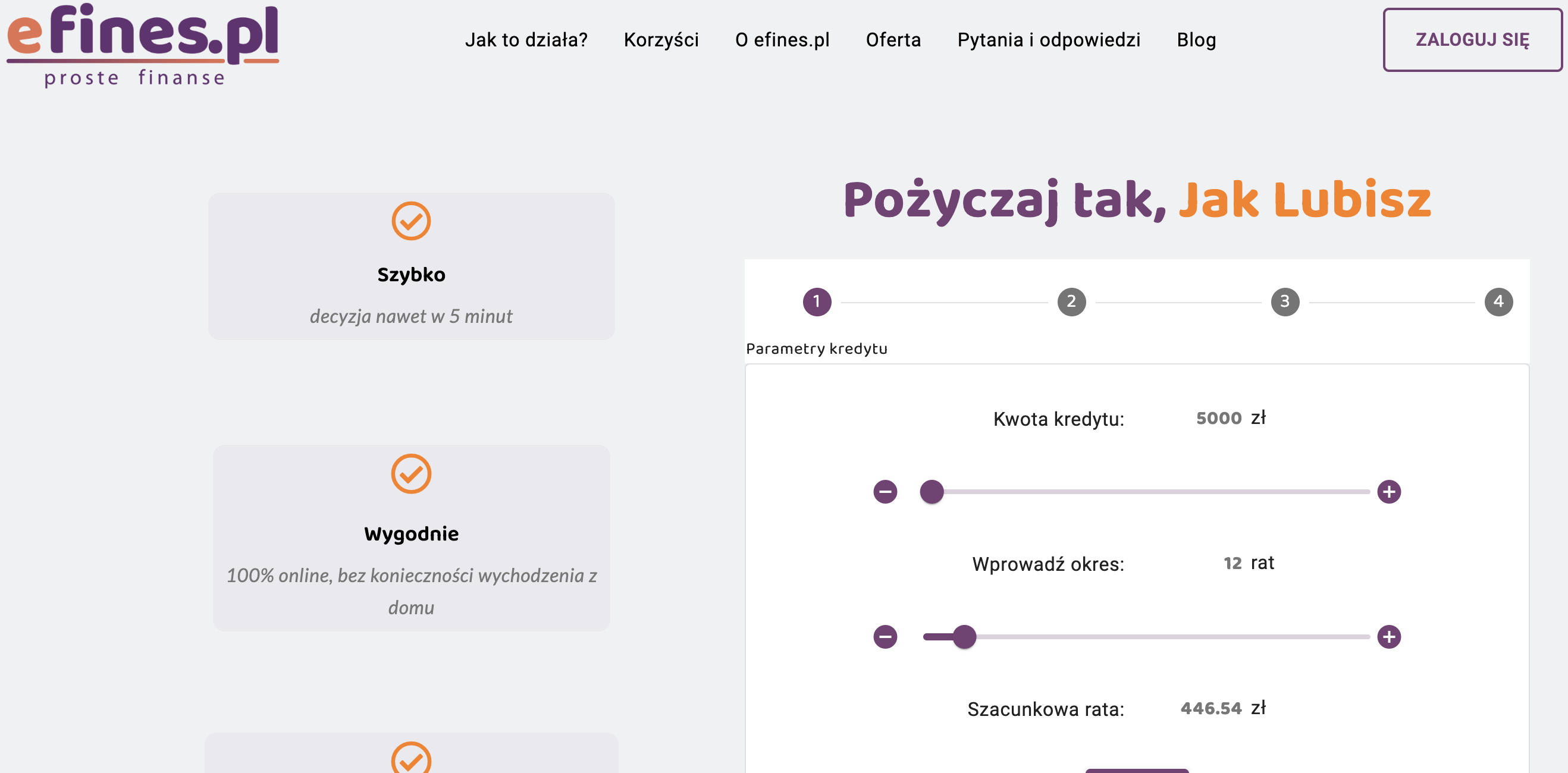Image resolution: width=1568 pixels, height=773 pixels.
Task: Go to step 2 circle
Action: (1071, 302)
